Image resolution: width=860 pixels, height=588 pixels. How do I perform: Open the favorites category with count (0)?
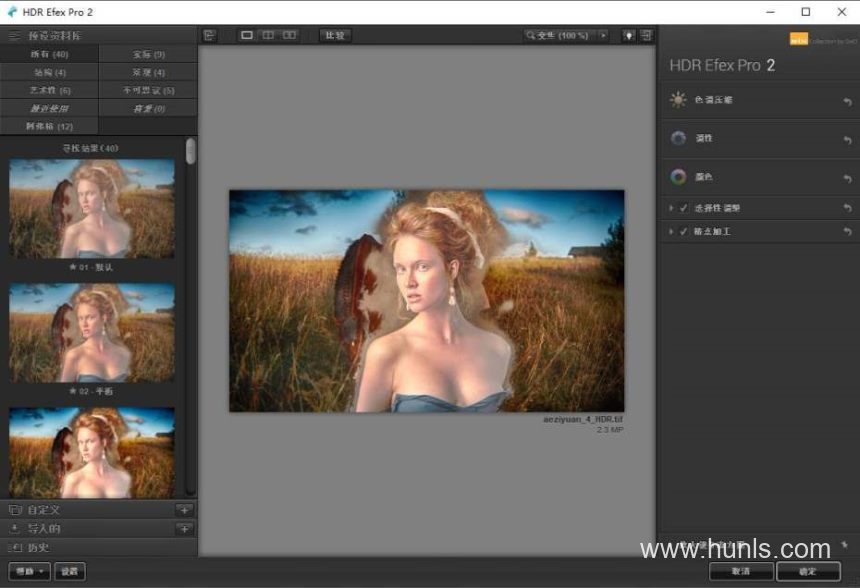(149, 108)
